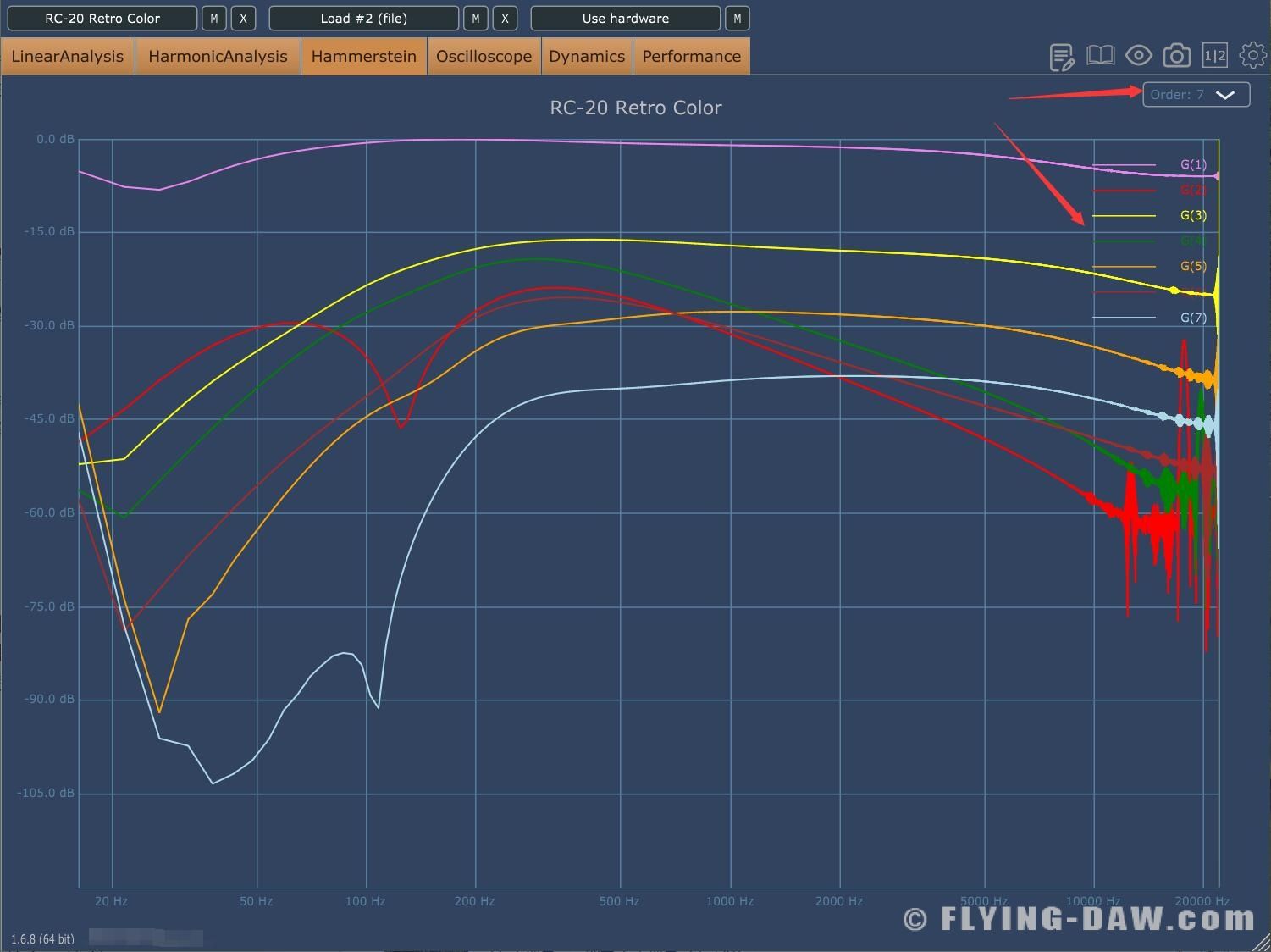Click the G(7) light blue legend line sample
Image resolution: width=1271 pixels, height=952 pixels.
click(1124, 318)
